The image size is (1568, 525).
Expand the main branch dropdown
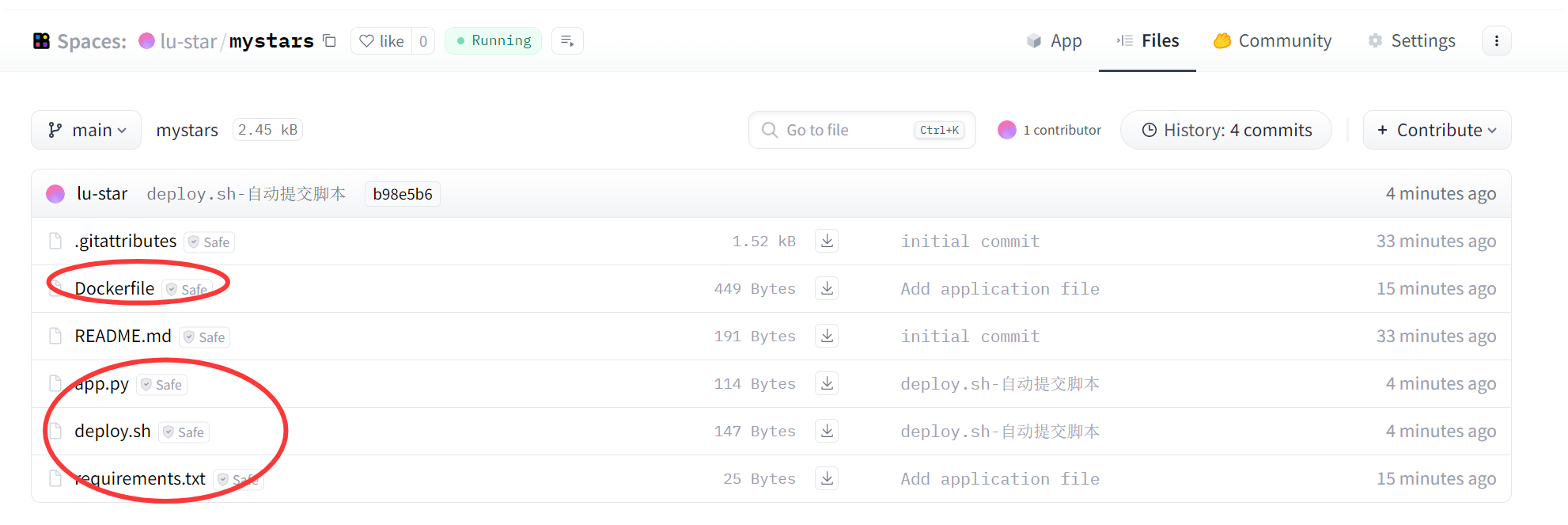[x=86, y=130]
